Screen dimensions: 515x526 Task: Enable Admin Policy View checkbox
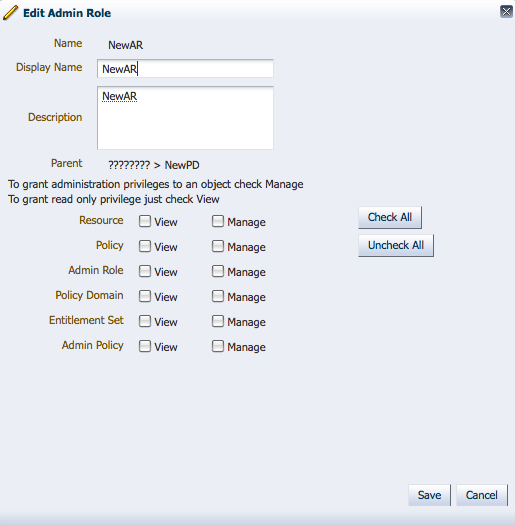145,346
